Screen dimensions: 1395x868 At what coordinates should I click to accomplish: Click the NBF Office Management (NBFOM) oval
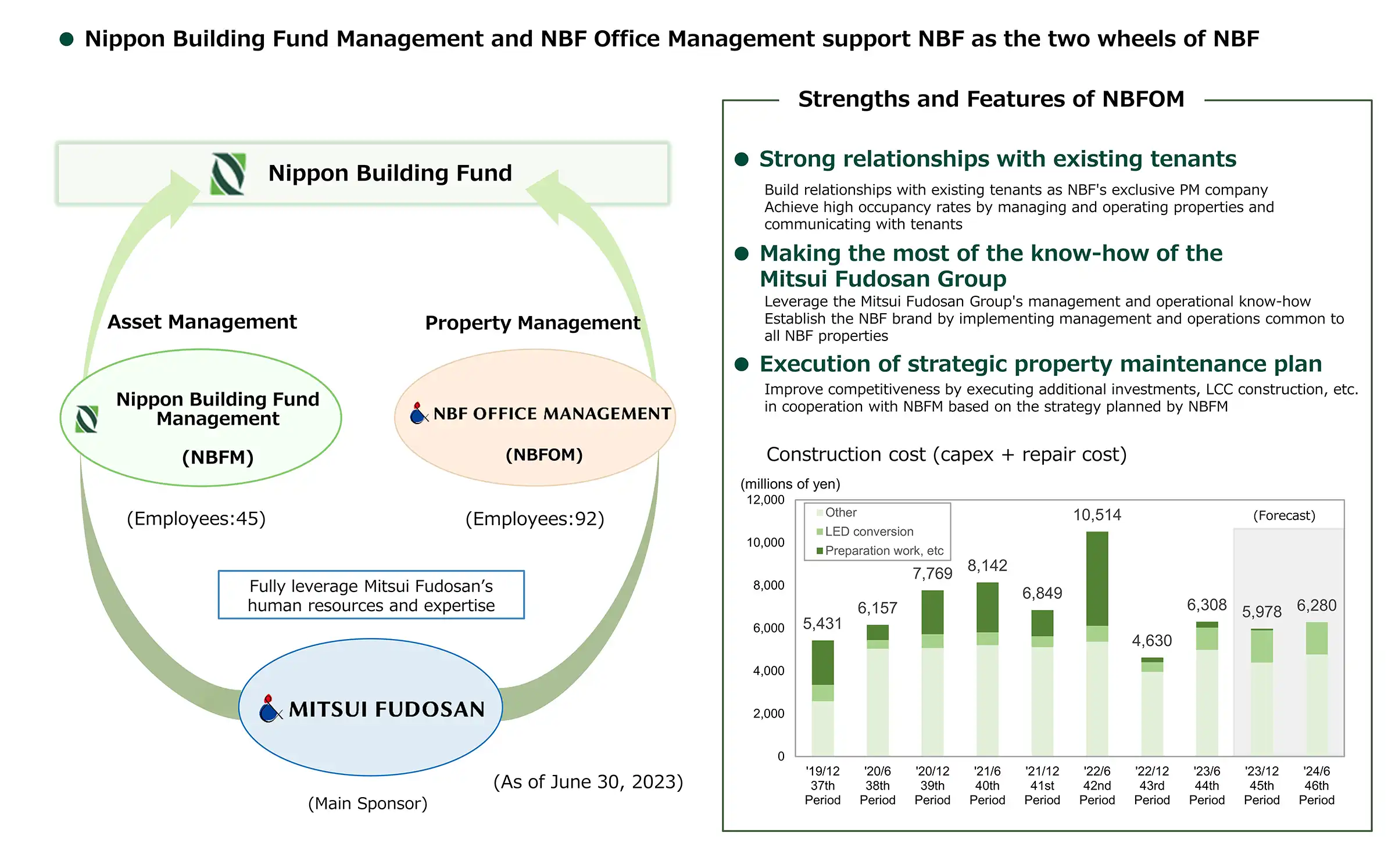click(x=535, y=417)
